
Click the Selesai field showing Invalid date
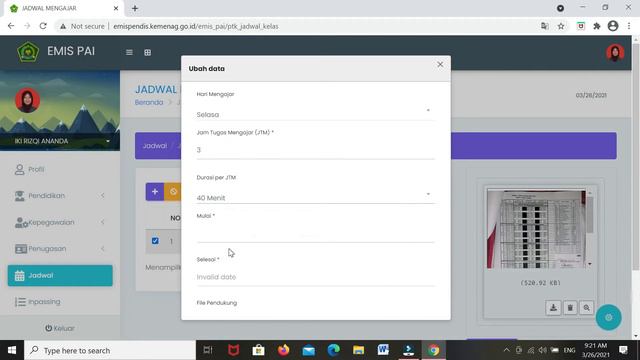pos(316,277)
